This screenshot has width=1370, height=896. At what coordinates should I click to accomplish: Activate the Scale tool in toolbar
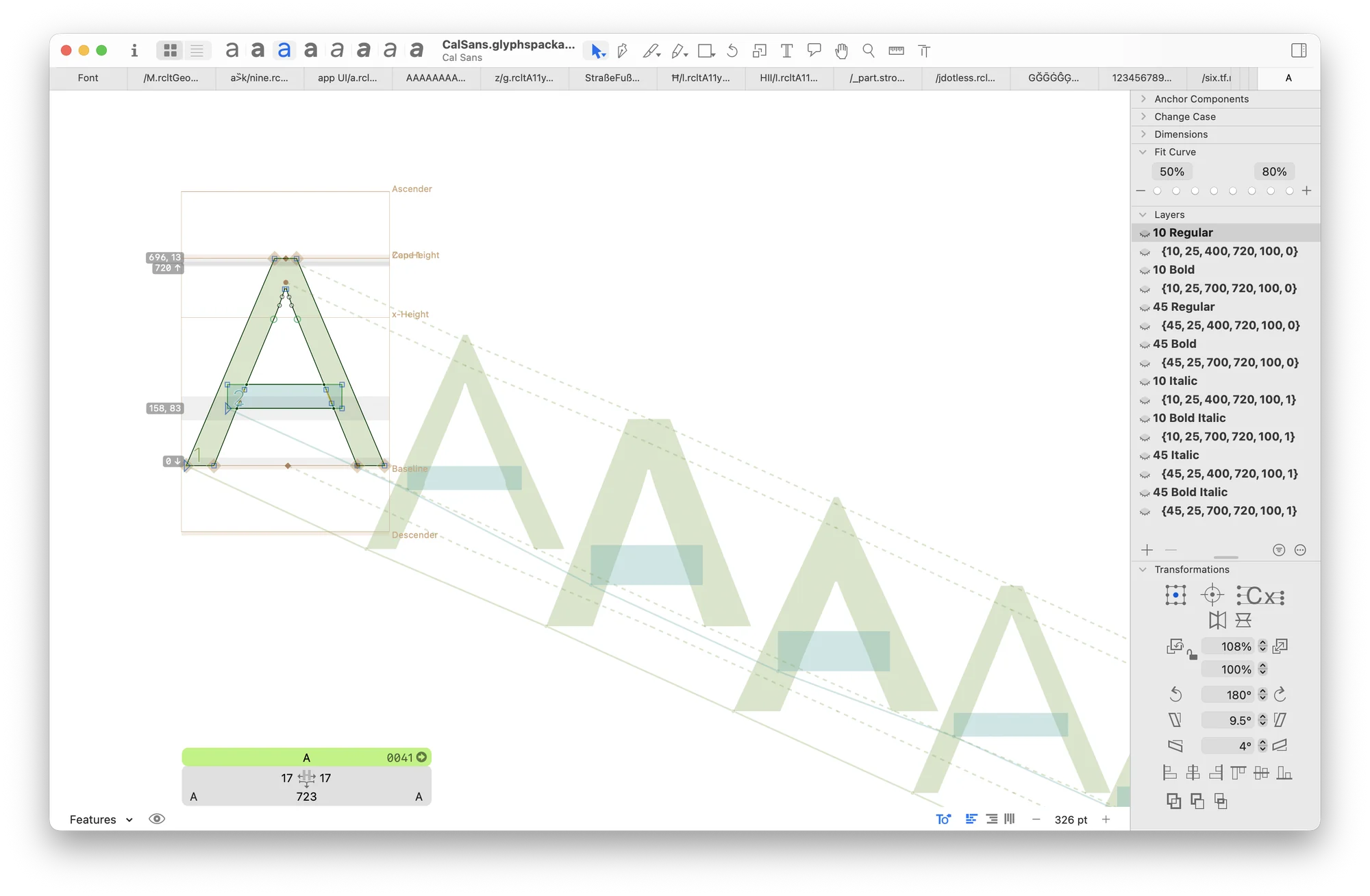pos(759,51)
